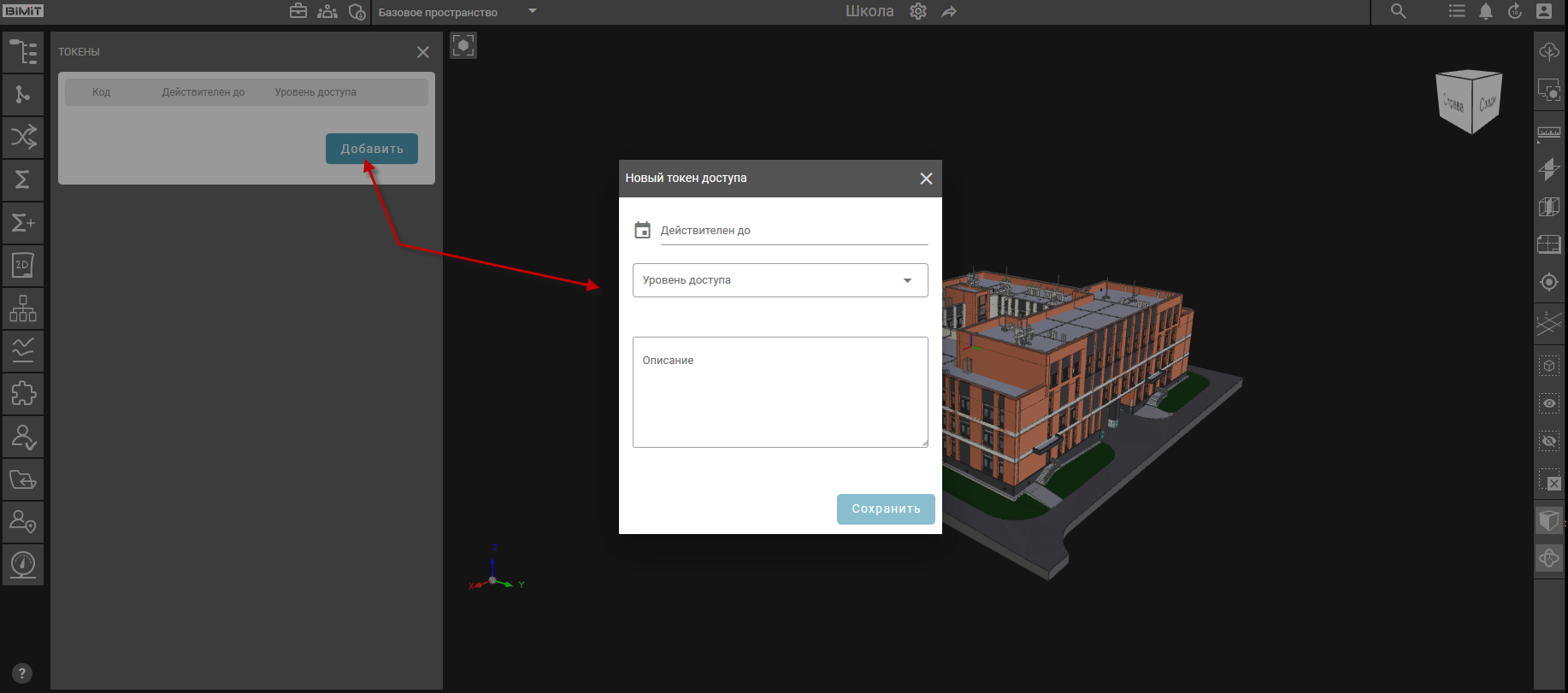Open the notifications bell
Image resolution: width=1568 pixels, height=693 pixels.
click(1486, 12)
